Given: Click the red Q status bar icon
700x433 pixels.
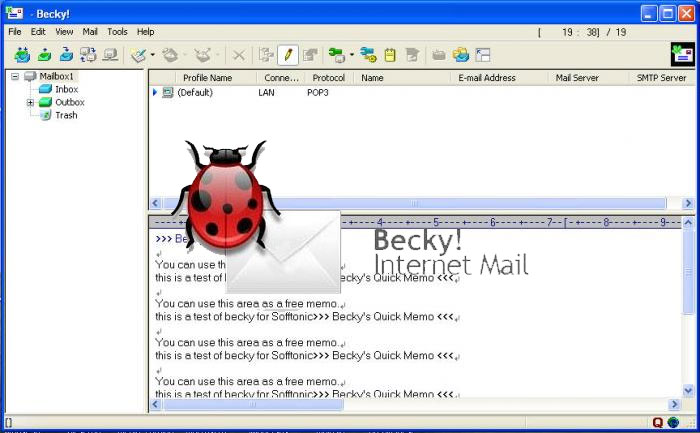Looking at the screenshot, I should coord(658,422).
